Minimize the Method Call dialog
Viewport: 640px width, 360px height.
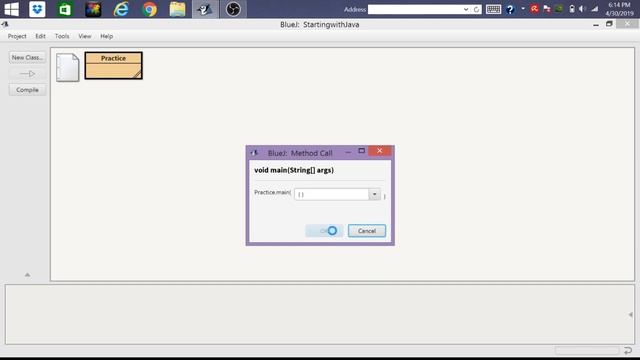coord(348,152)
